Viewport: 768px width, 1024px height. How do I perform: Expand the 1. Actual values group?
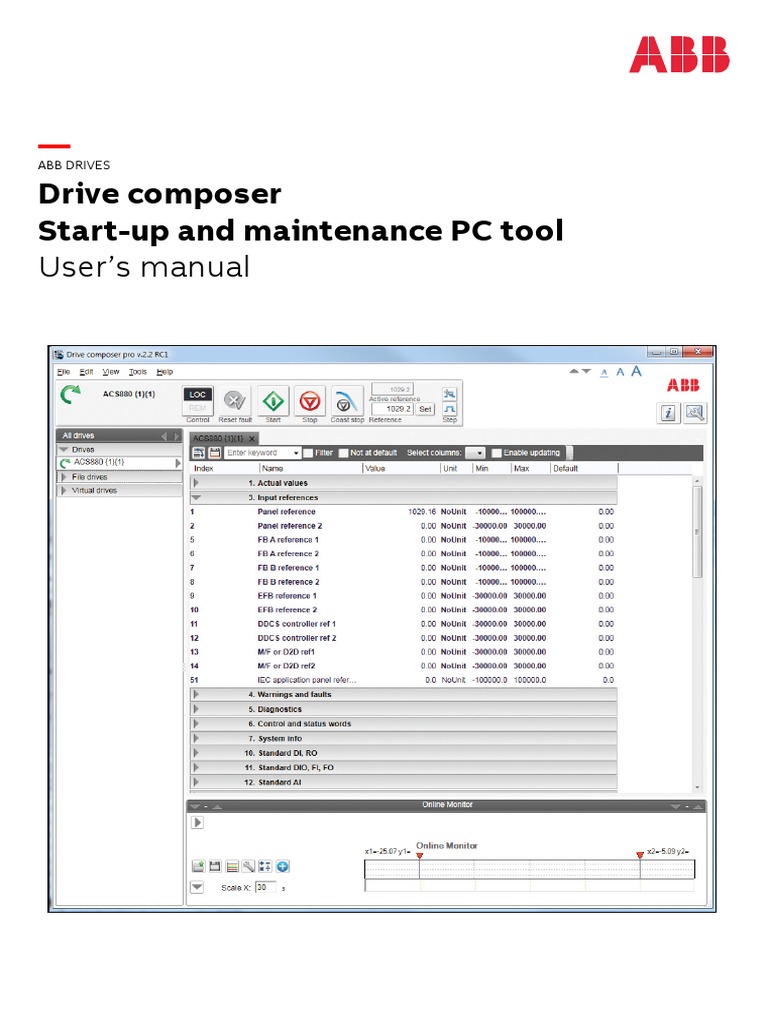[196, 483]
